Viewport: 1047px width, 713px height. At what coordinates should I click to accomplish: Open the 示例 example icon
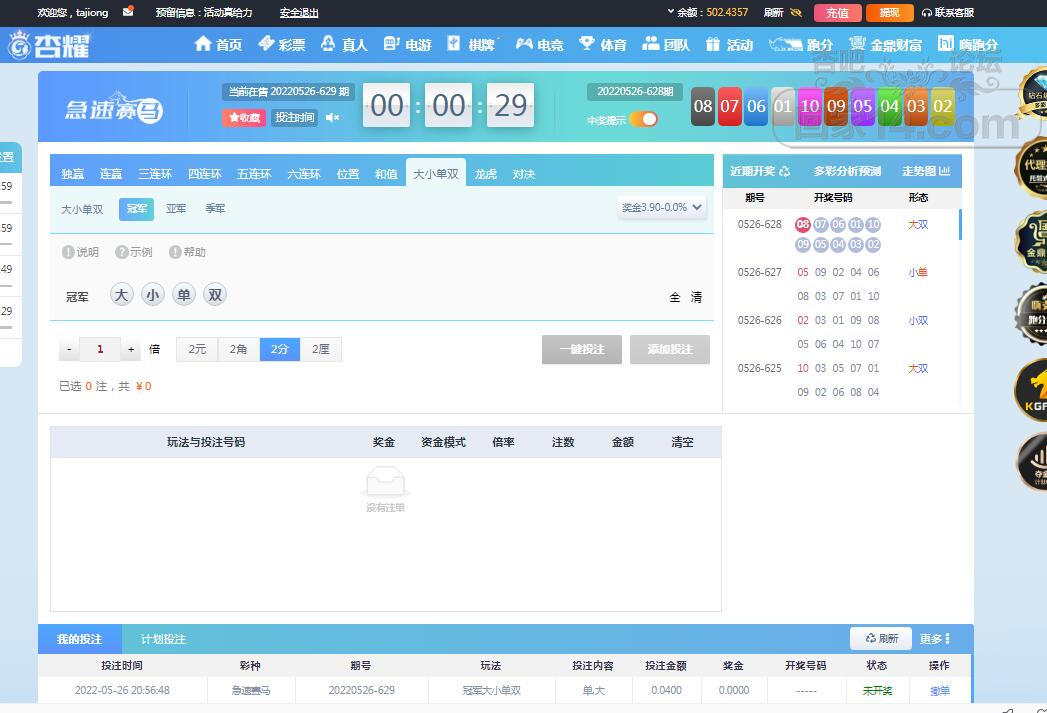(x=122, y=252)
